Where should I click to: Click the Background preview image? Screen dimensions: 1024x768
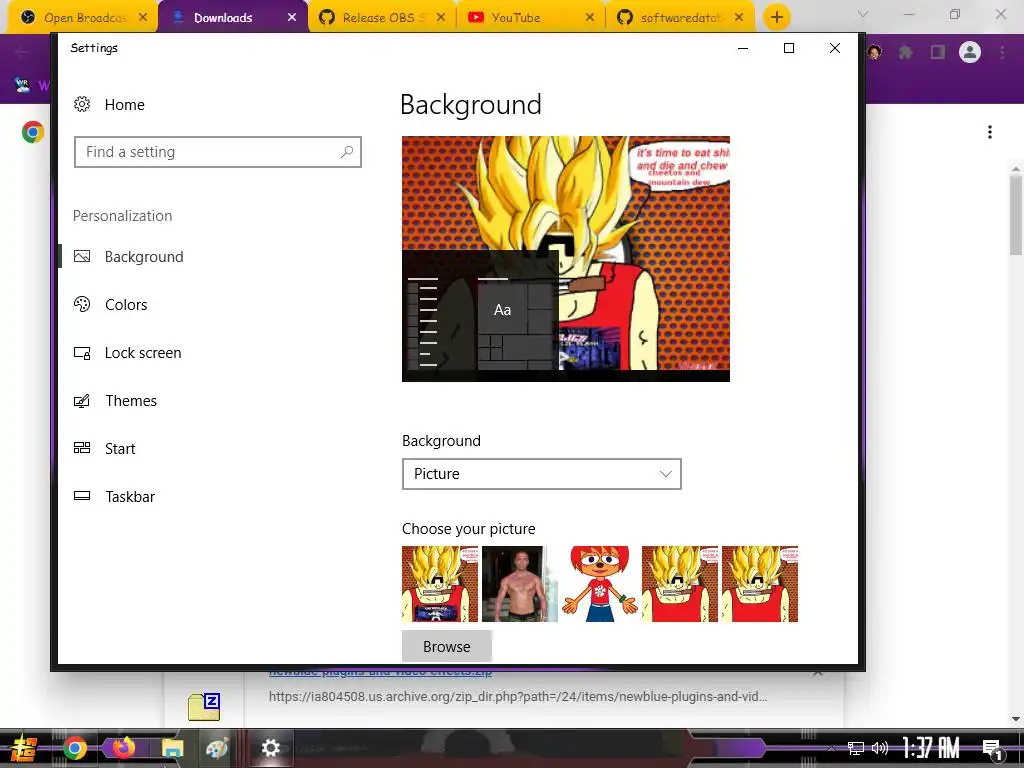click(x=566, y=259)
